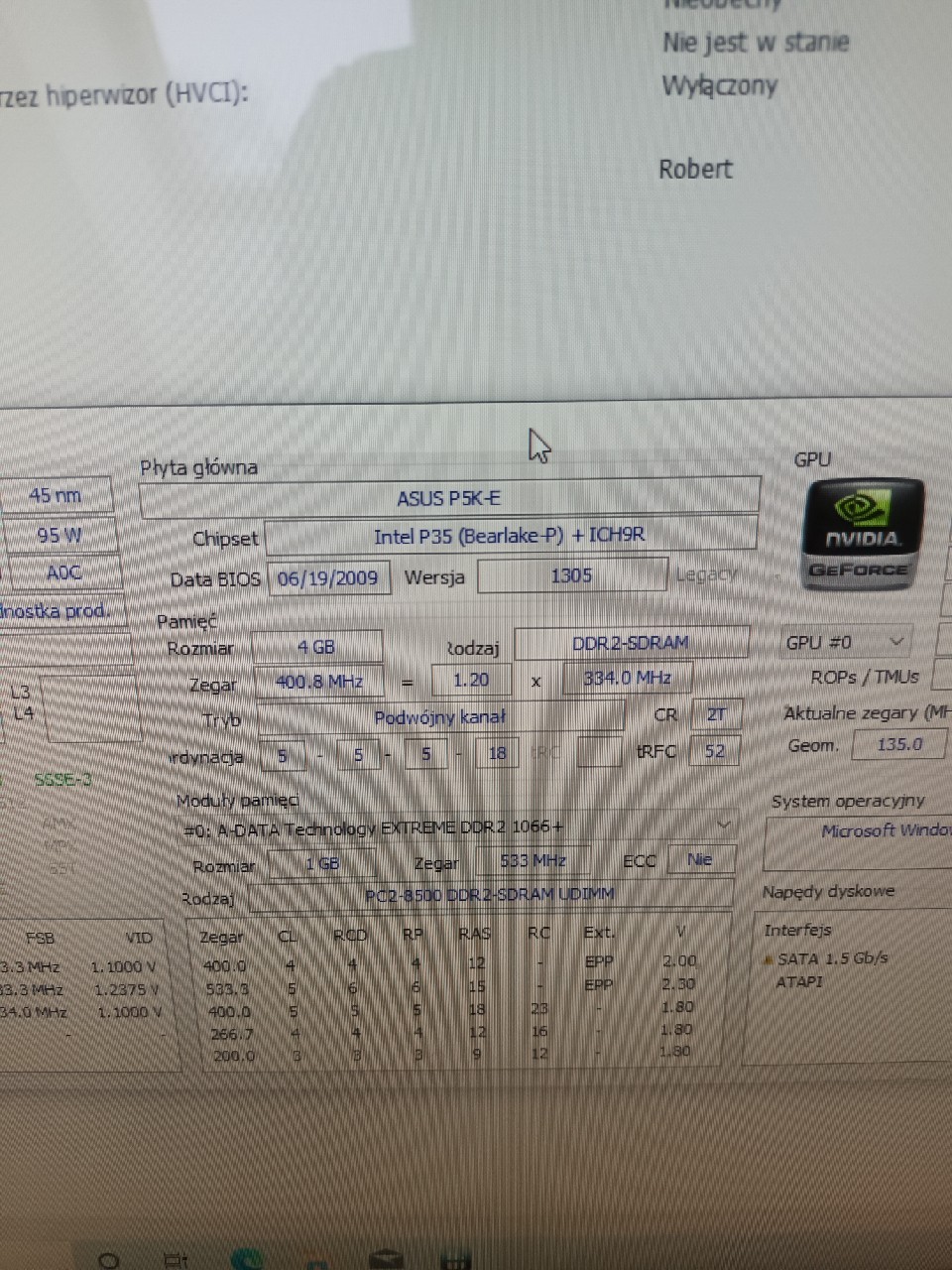952x1270 pixels.
Task: Select the SSSE-3 feature label
Action: [x=62, y=780]
